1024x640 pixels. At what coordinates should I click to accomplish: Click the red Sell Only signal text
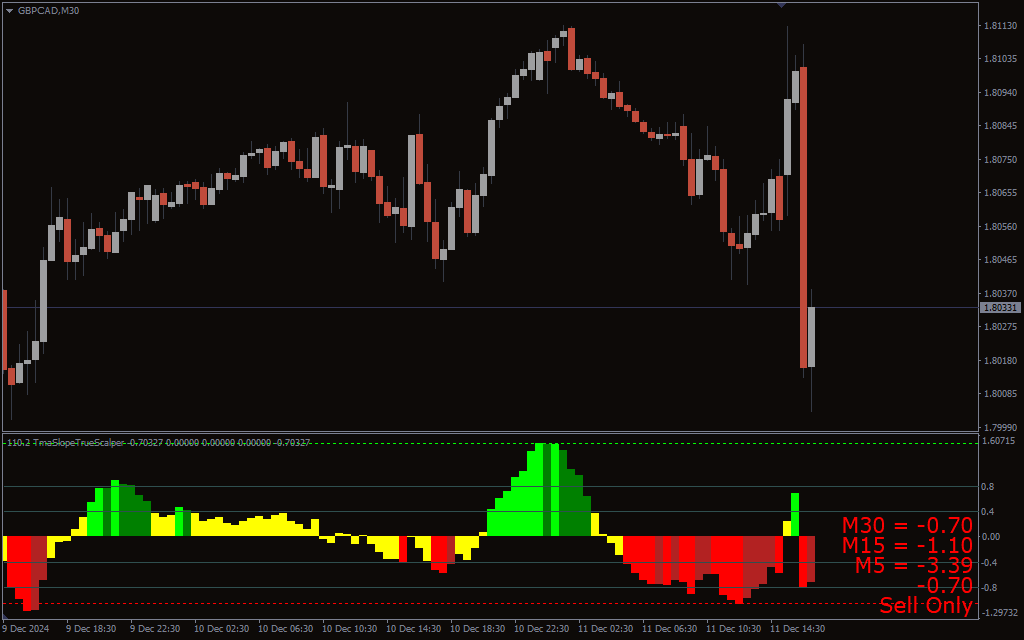[925, 605]
